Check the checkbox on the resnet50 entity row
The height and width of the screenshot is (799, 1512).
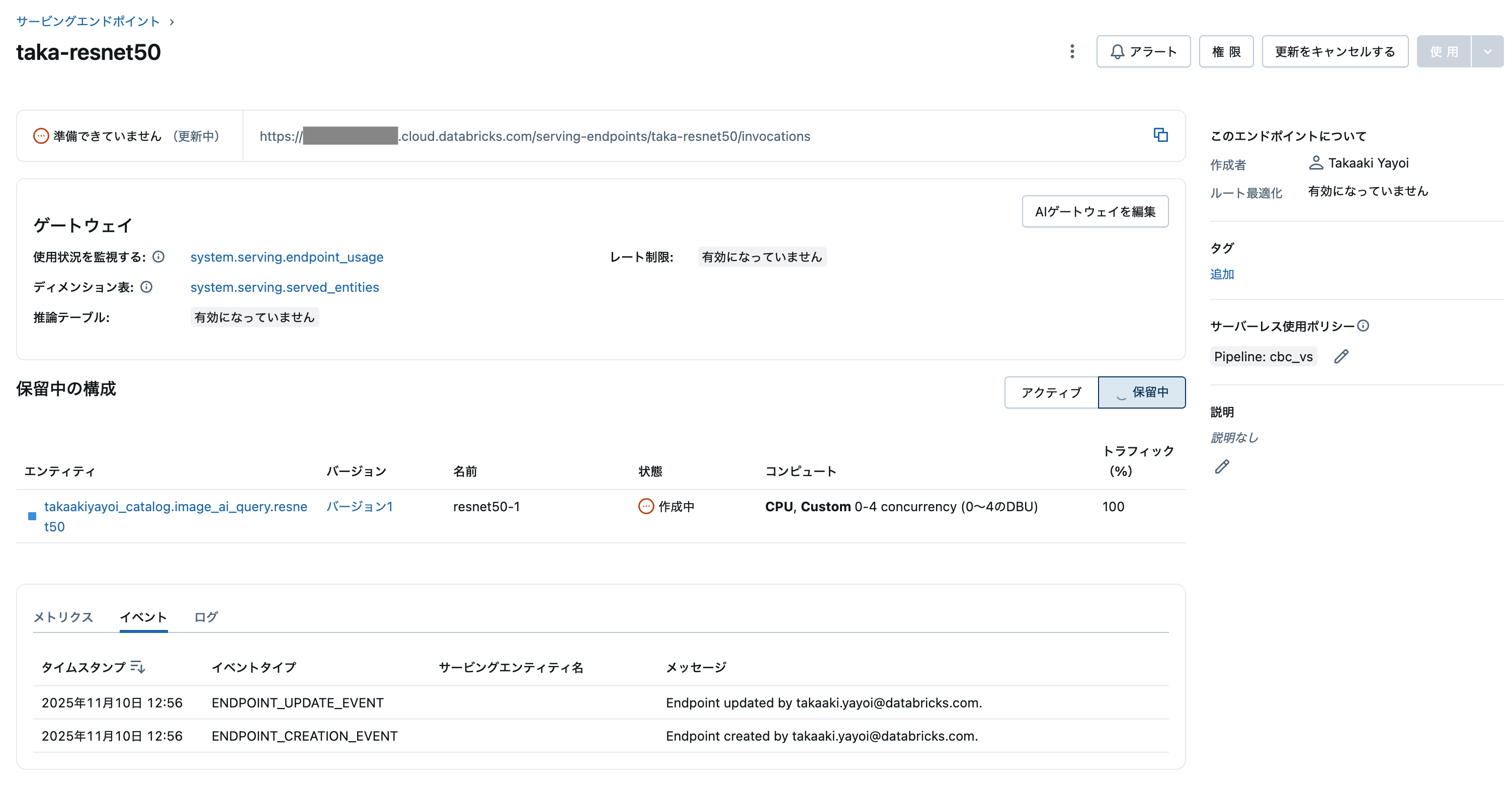(x=32, y=516)
